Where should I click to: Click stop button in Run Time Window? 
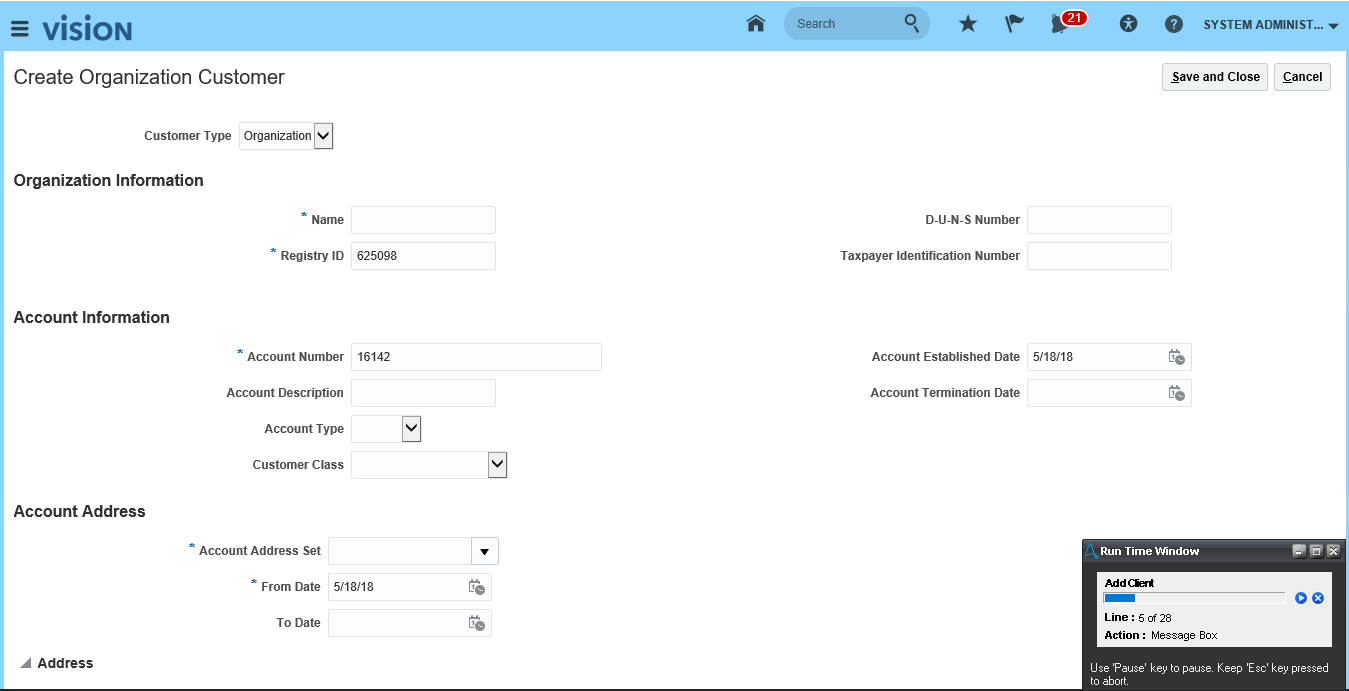[1318, 598]
